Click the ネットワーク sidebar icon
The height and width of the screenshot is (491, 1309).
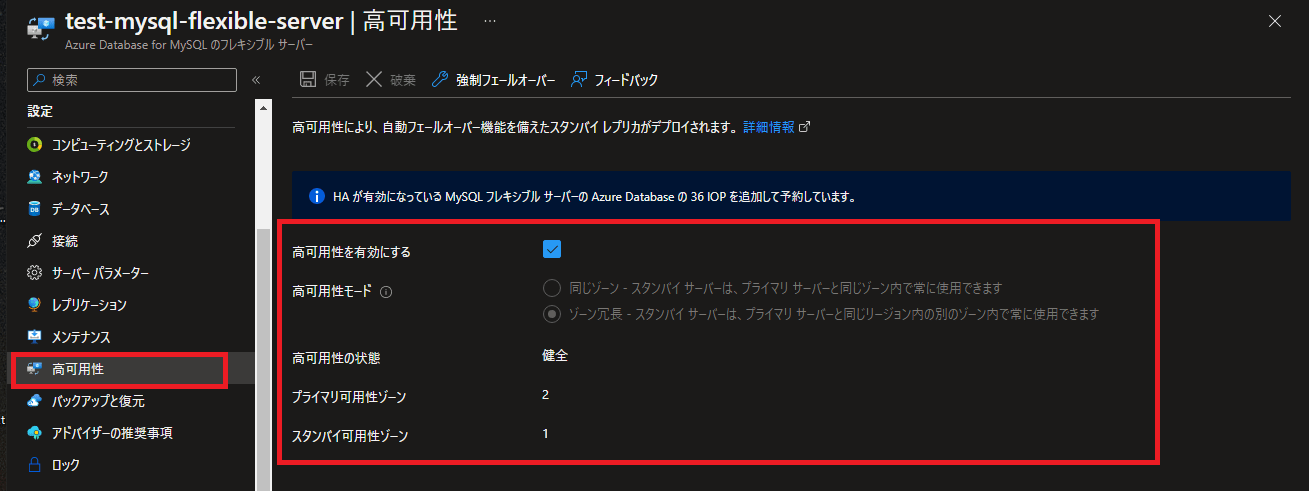(34, 177)
